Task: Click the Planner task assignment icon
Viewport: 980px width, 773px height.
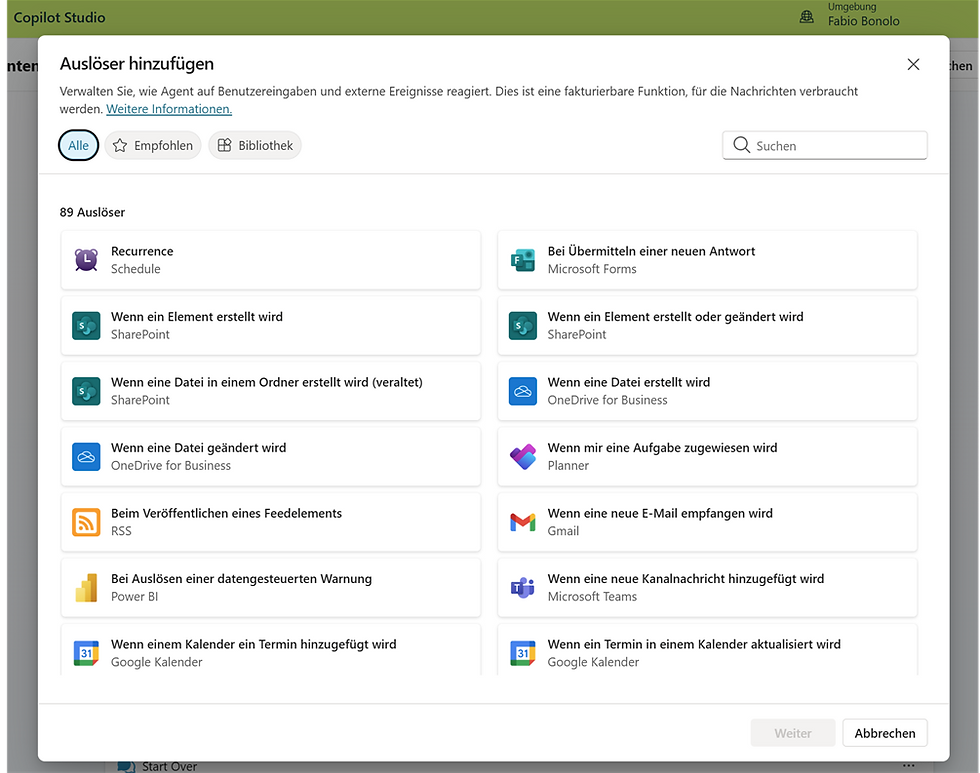Action: coord(523,457)
